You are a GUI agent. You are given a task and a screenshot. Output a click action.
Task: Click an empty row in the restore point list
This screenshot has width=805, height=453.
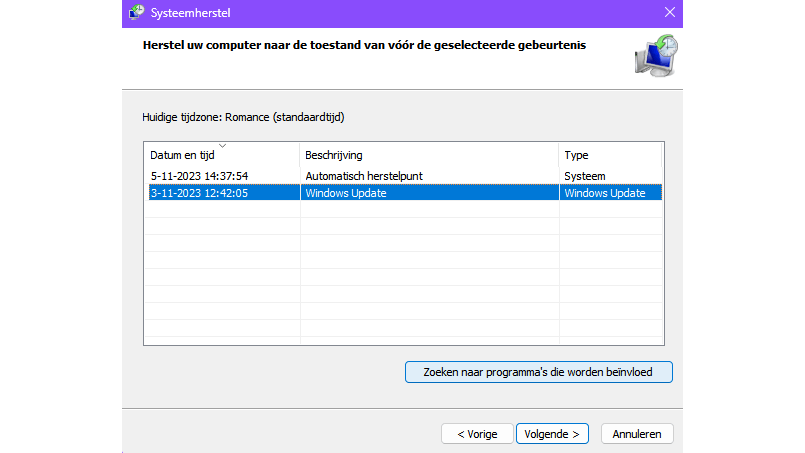(400, 260)
